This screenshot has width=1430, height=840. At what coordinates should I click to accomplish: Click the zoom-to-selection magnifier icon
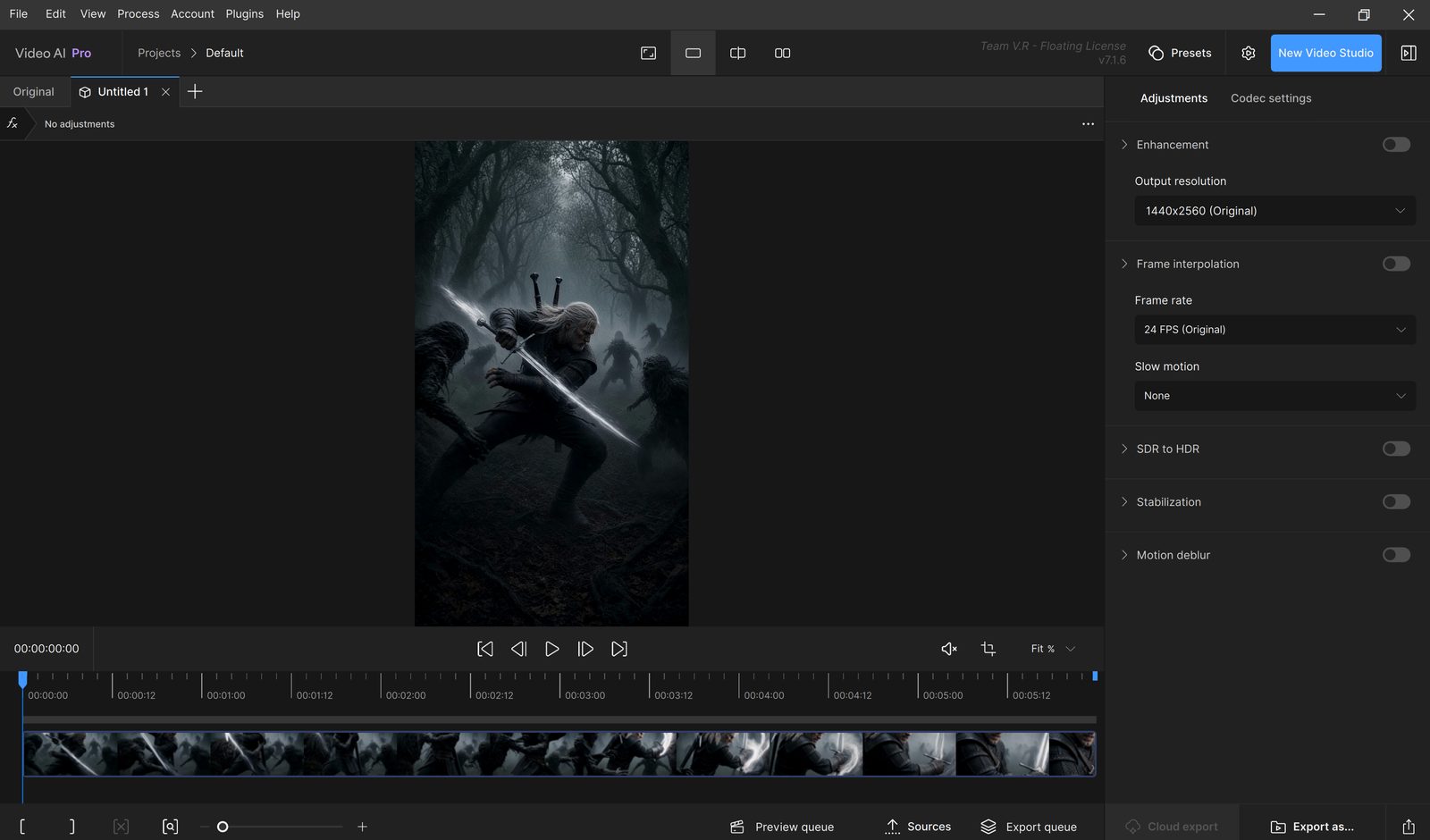point(170,827)
